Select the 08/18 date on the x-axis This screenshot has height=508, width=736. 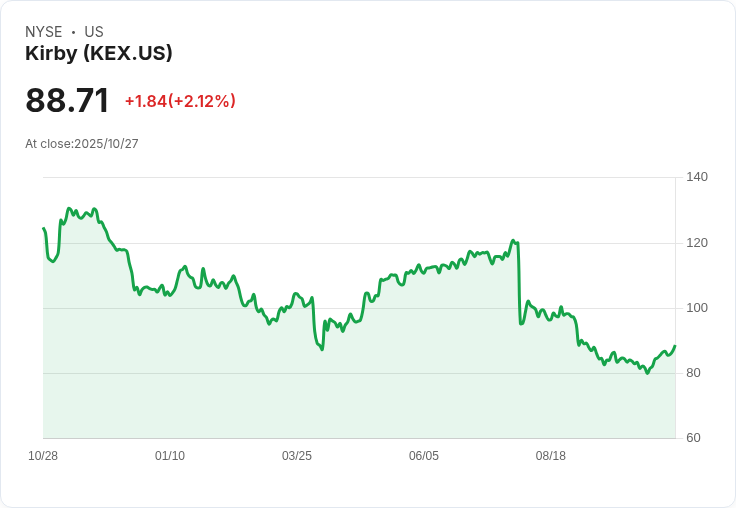coord(551,456)
